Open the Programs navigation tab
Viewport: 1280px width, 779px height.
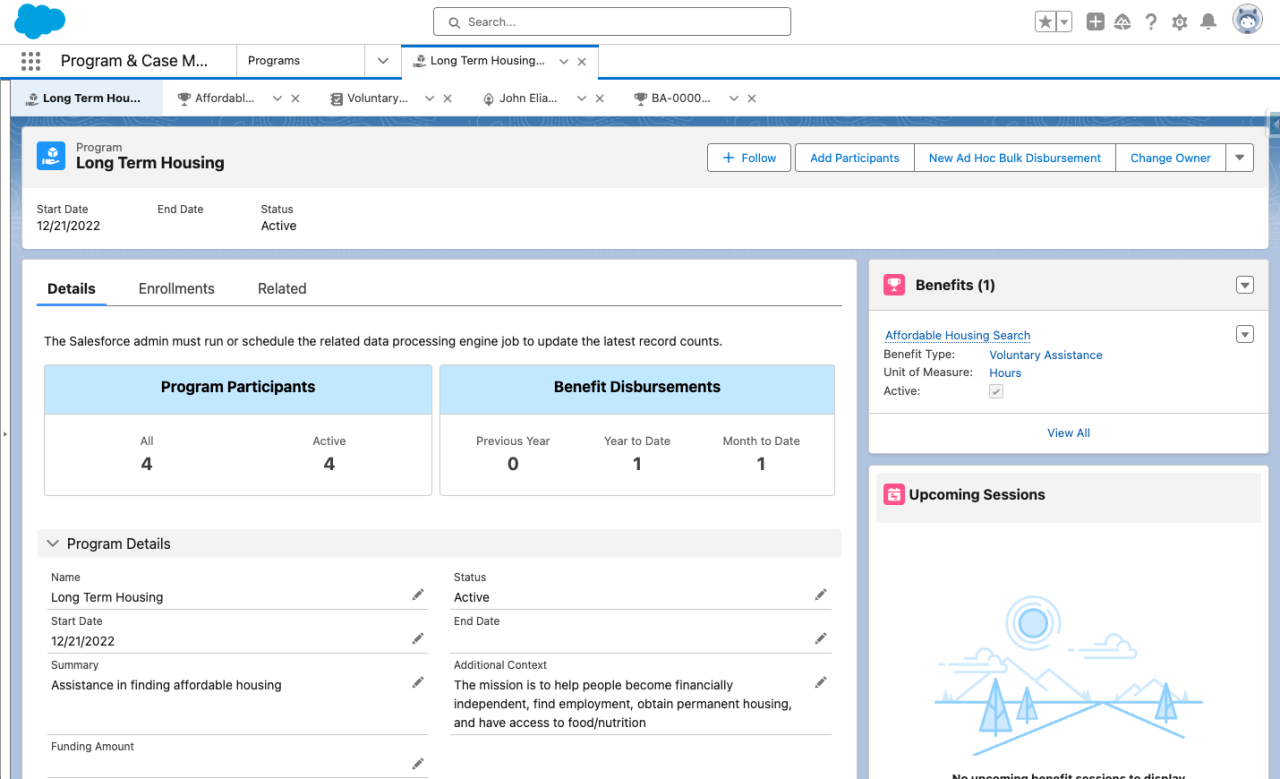point(274,61)
